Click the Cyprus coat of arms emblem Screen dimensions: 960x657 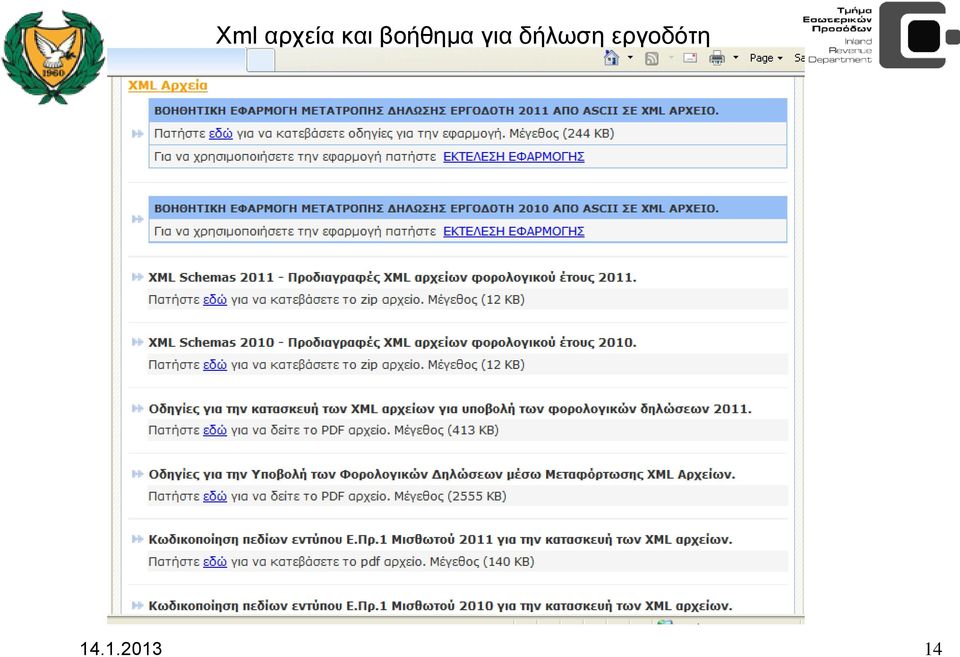pyautogui.click(x=53, y=57)
